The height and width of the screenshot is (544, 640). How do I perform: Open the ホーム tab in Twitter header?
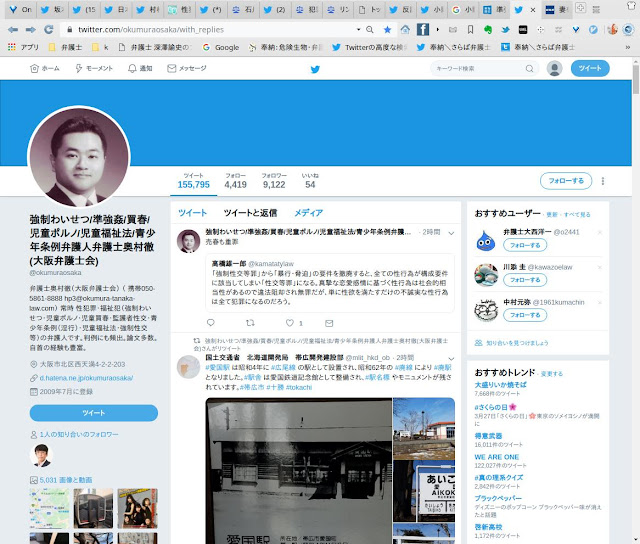click(x=45, y=69)
